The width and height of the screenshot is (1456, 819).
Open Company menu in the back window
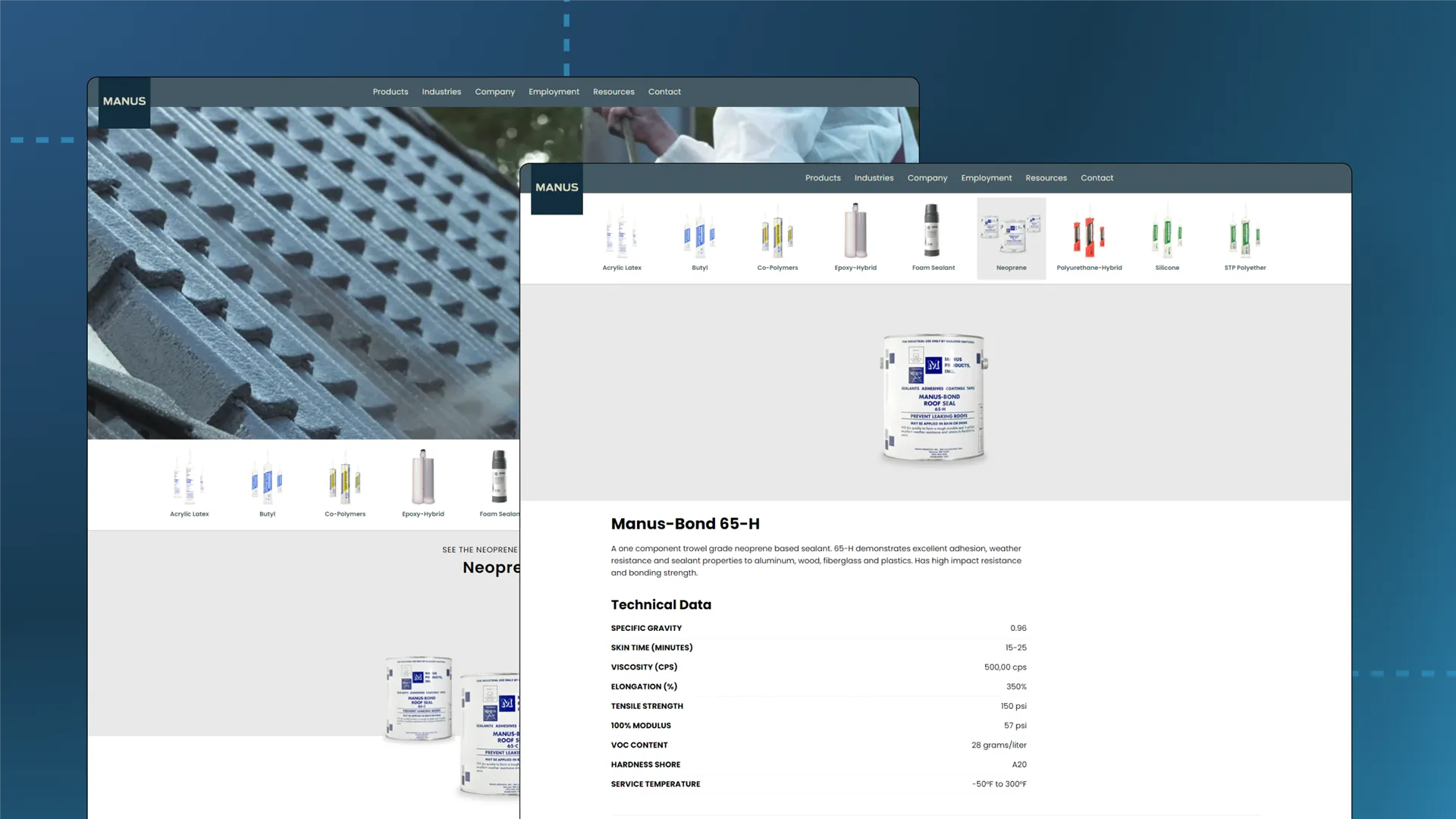(x=494, y=92)
